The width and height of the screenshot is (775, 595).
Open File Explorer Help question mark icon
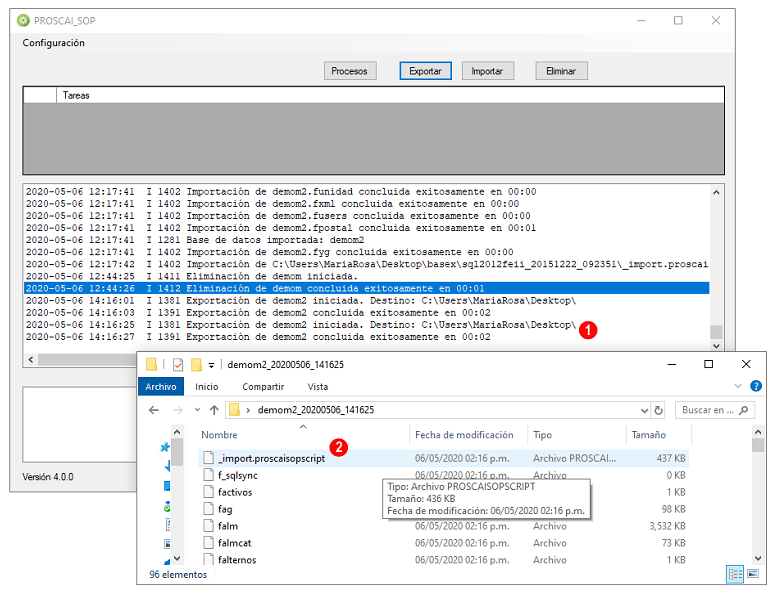click(756, 386)
